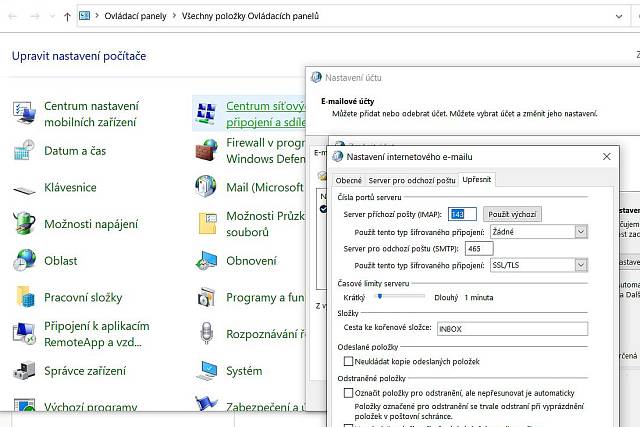Image resolution: width=640 pixels, height=427 pixels.
Task: Open the Centrum síťových připojení a sdílení link
Action: pyautogui.click(x=266, y=114)
